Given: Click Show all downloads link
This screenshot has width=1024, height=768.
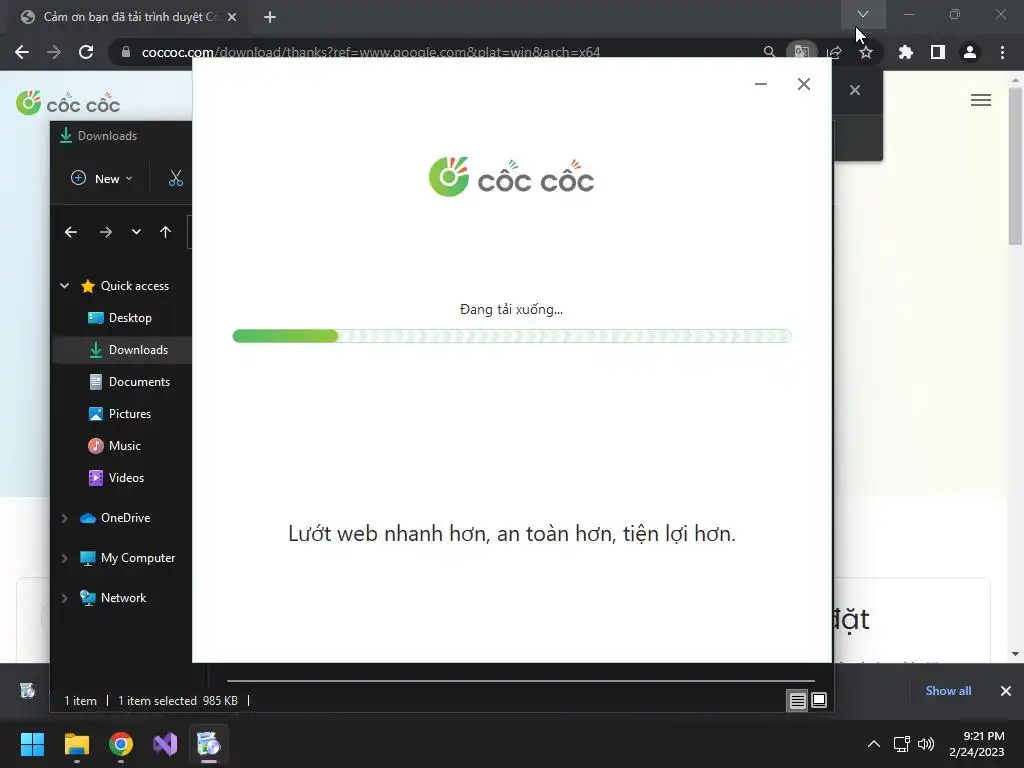Looking at the screenshot, I should (948, 690).
